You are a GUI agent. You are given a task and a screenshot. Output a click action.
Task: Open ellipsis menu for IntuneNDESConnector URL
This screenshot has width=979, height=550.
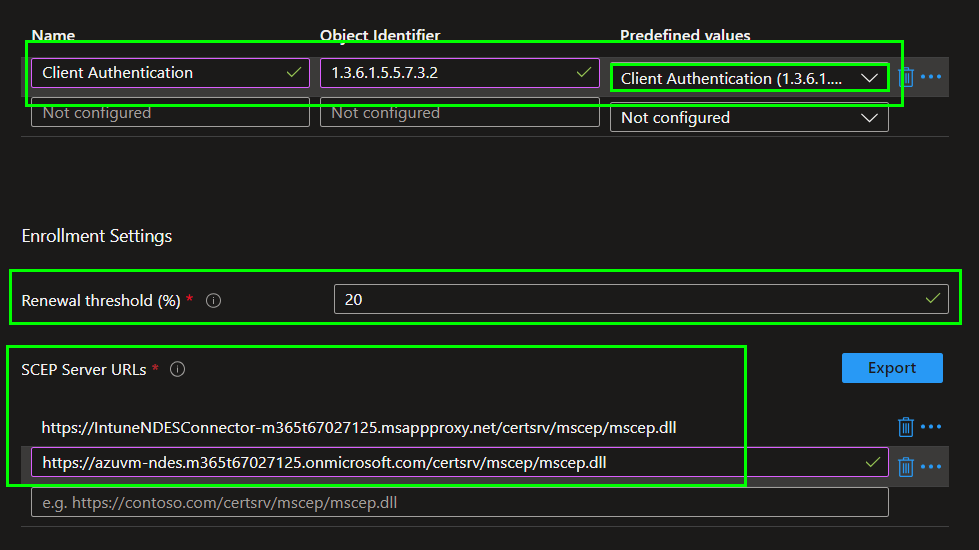coord(931,427)
